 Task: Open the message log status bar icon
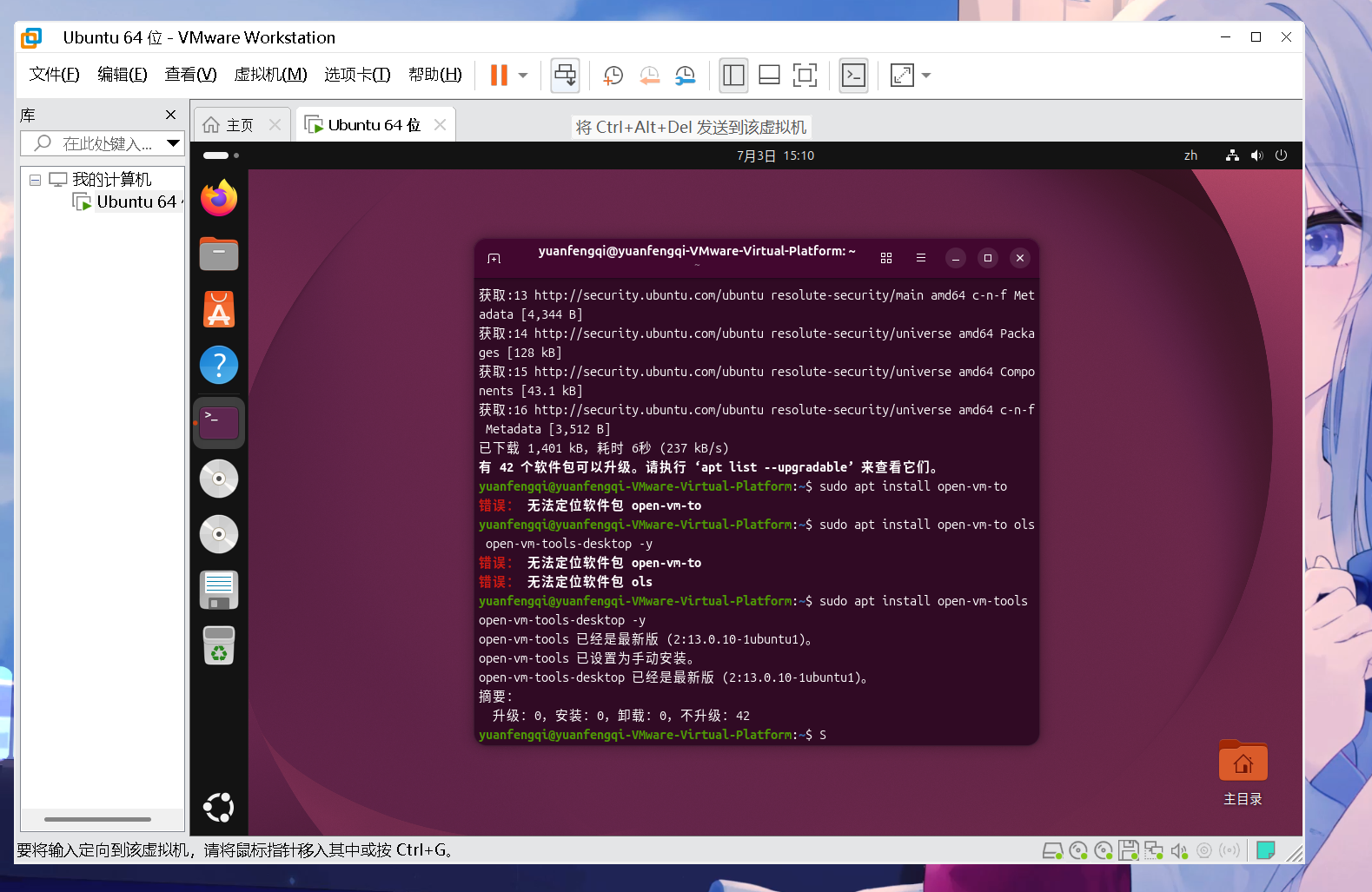pyautogui.click(x=1266, y=850)
